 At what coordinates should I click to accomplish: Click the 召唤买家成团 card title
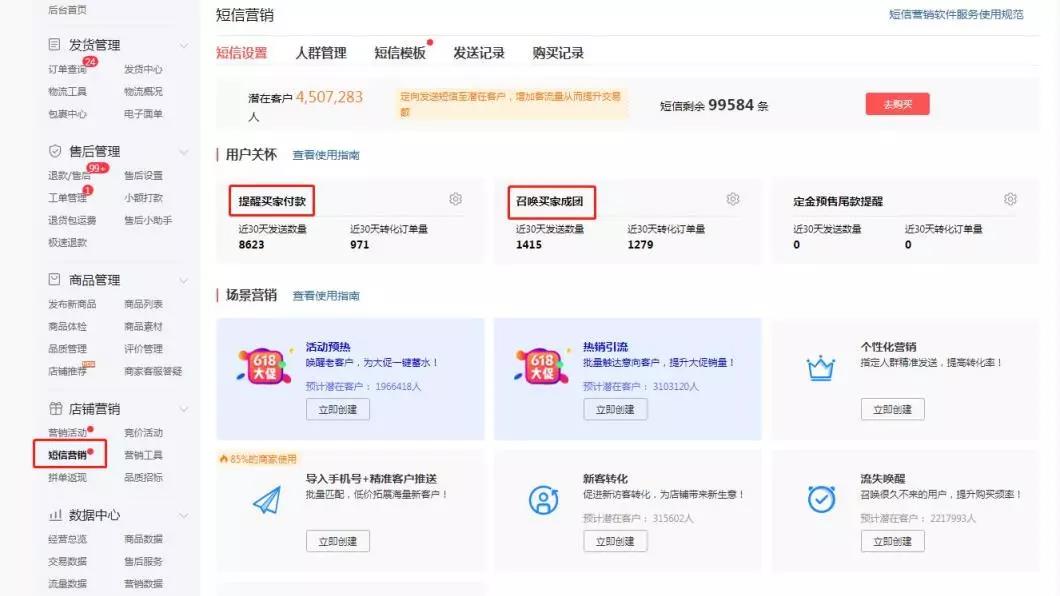click(550, 201)
